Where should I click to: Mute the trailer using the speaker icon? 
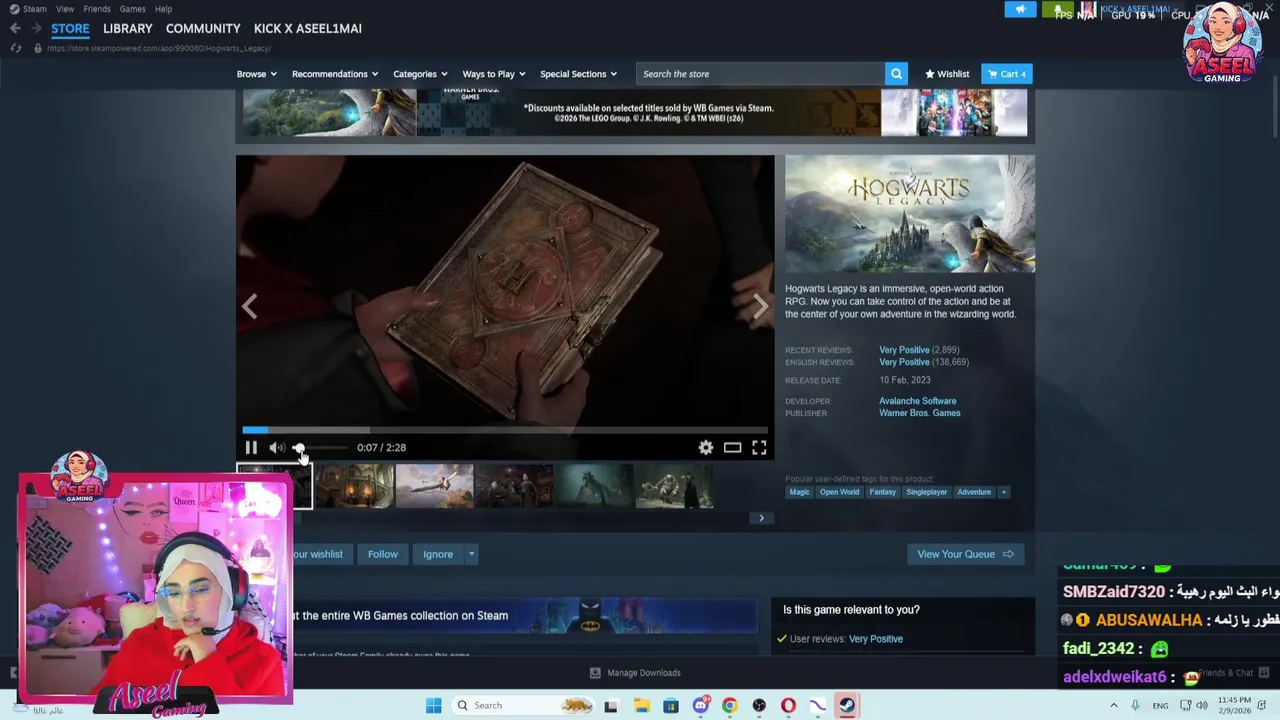click(277, 448)
